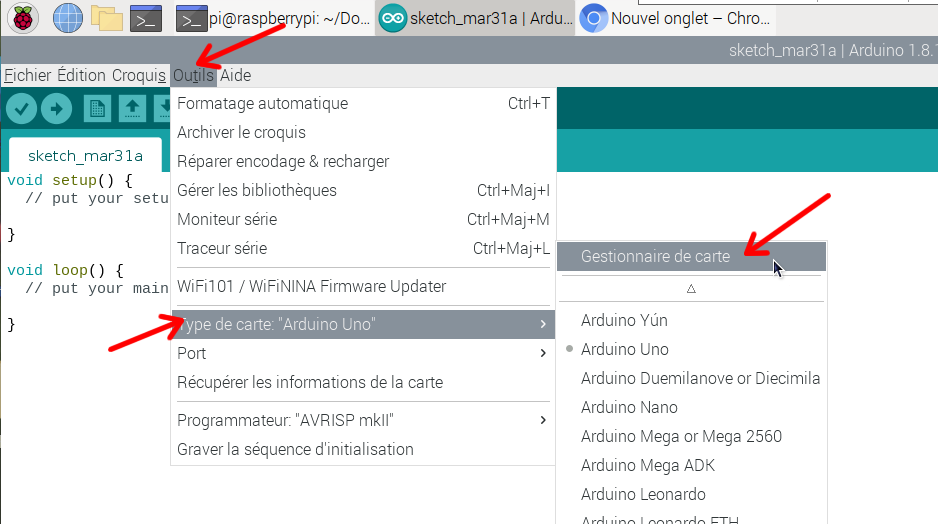This screenshot has width=938, height=524.
Task: Select Arduino Mega or Mega 2560 board
Action: tap(692, 437)
